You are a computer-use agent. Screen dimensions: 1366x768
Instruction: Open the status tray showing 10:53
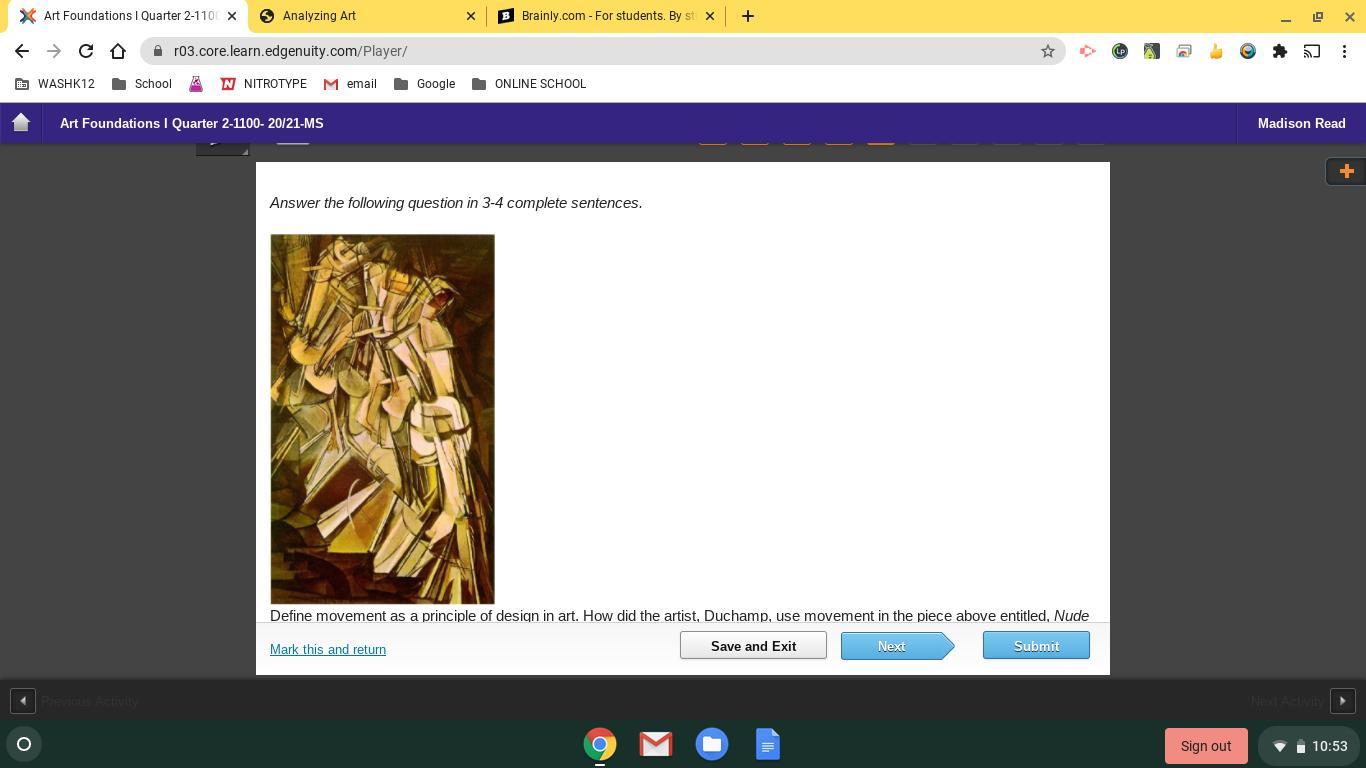click(x=1310, y=746)
